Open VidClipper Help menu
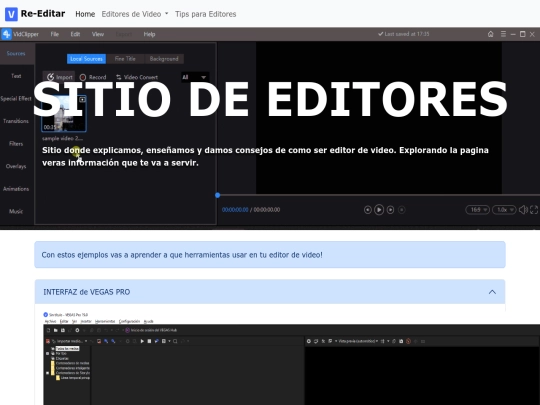 point(149,34)
